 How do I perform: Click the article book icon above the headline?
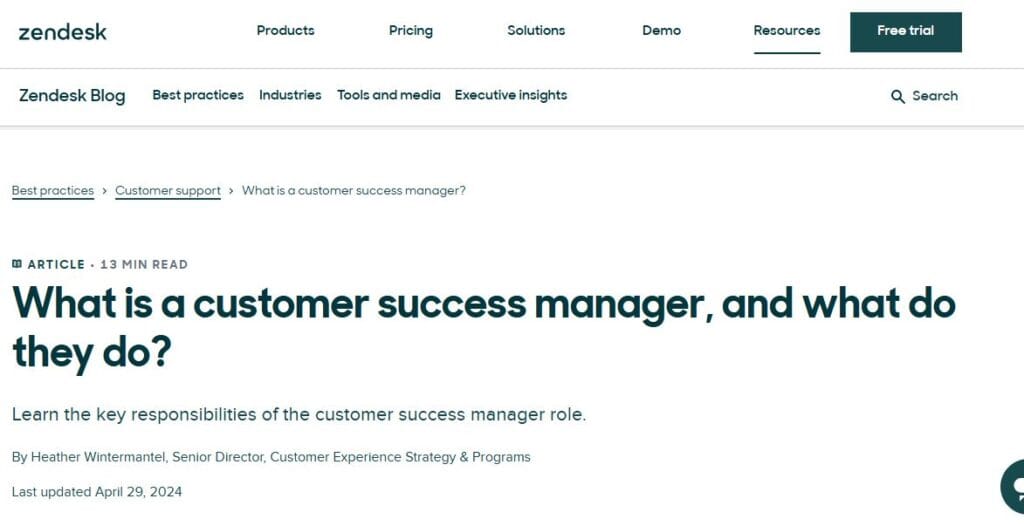17,264
